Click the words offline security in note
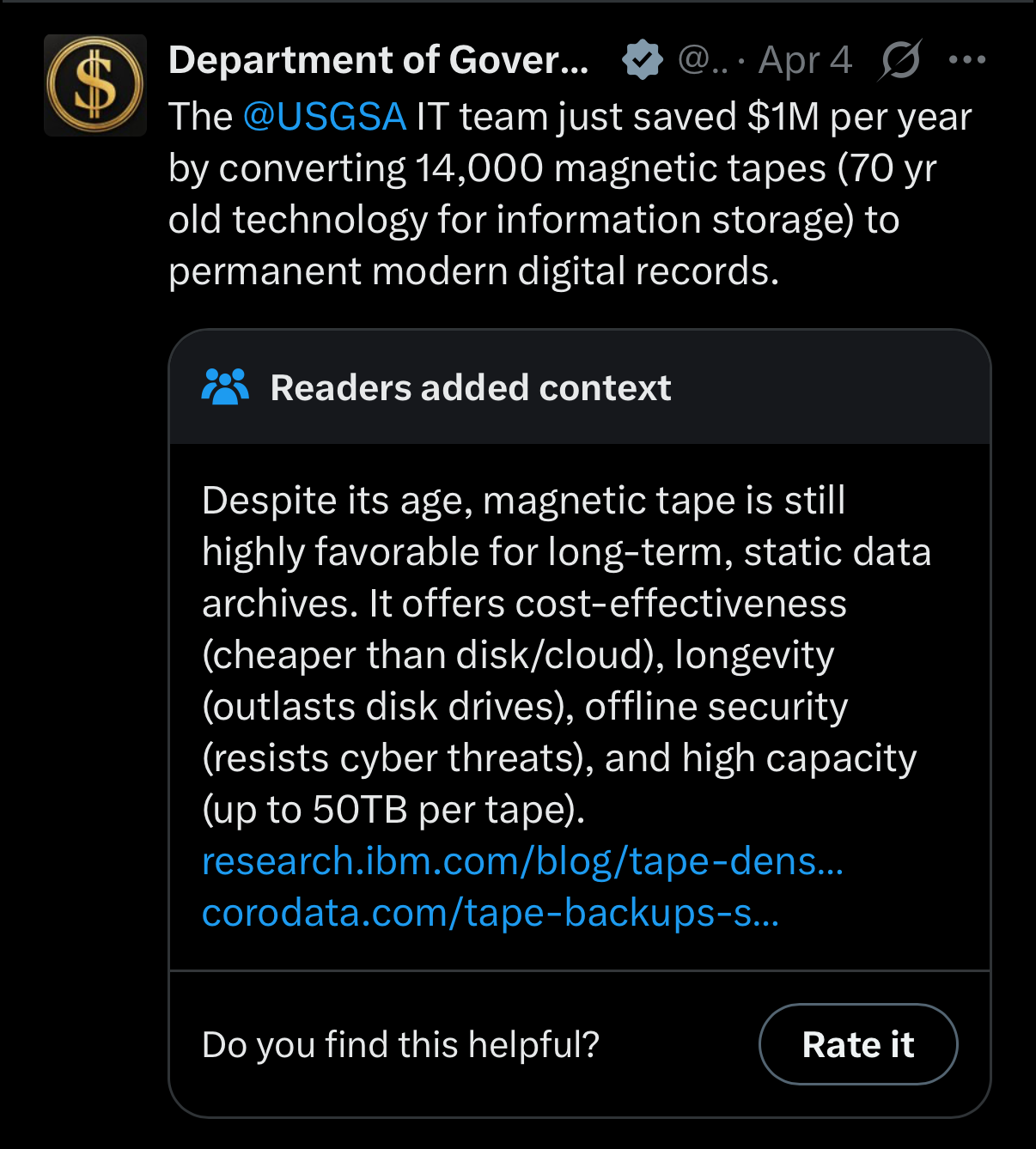Screen dimensions: 1036x1149 (716, 707)
